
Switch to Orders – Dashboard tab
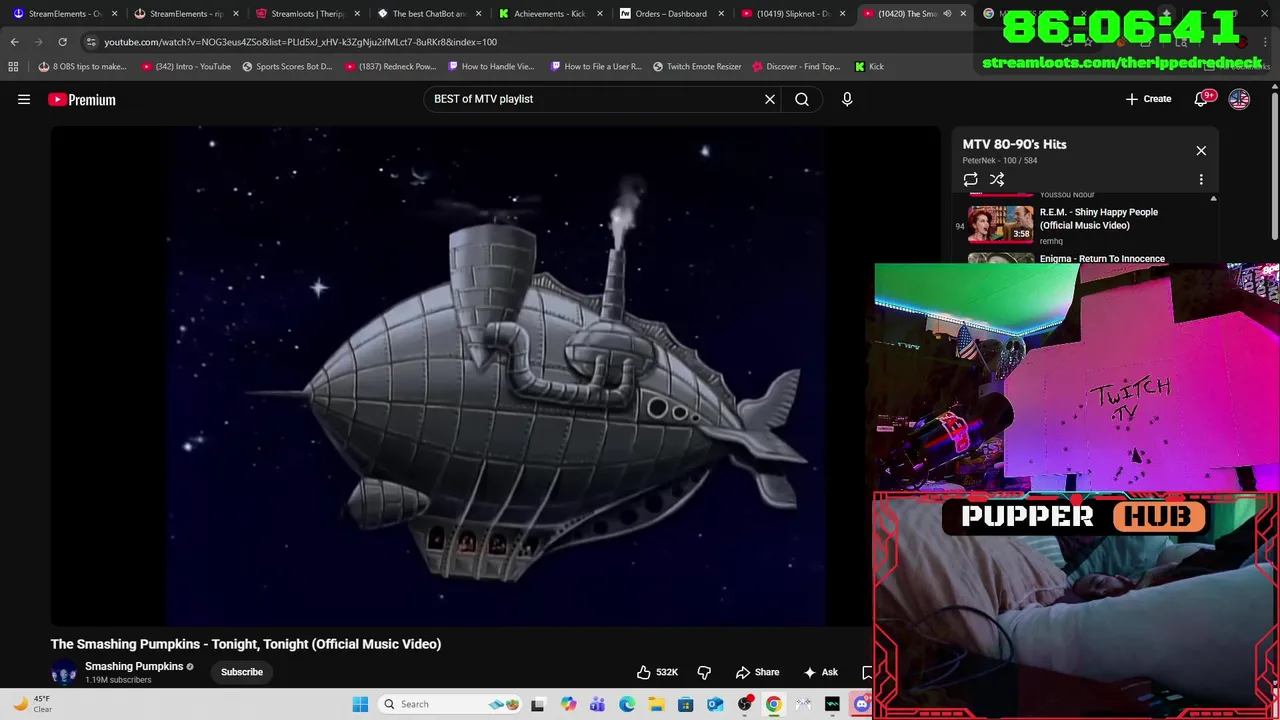[x=670, y=14]
